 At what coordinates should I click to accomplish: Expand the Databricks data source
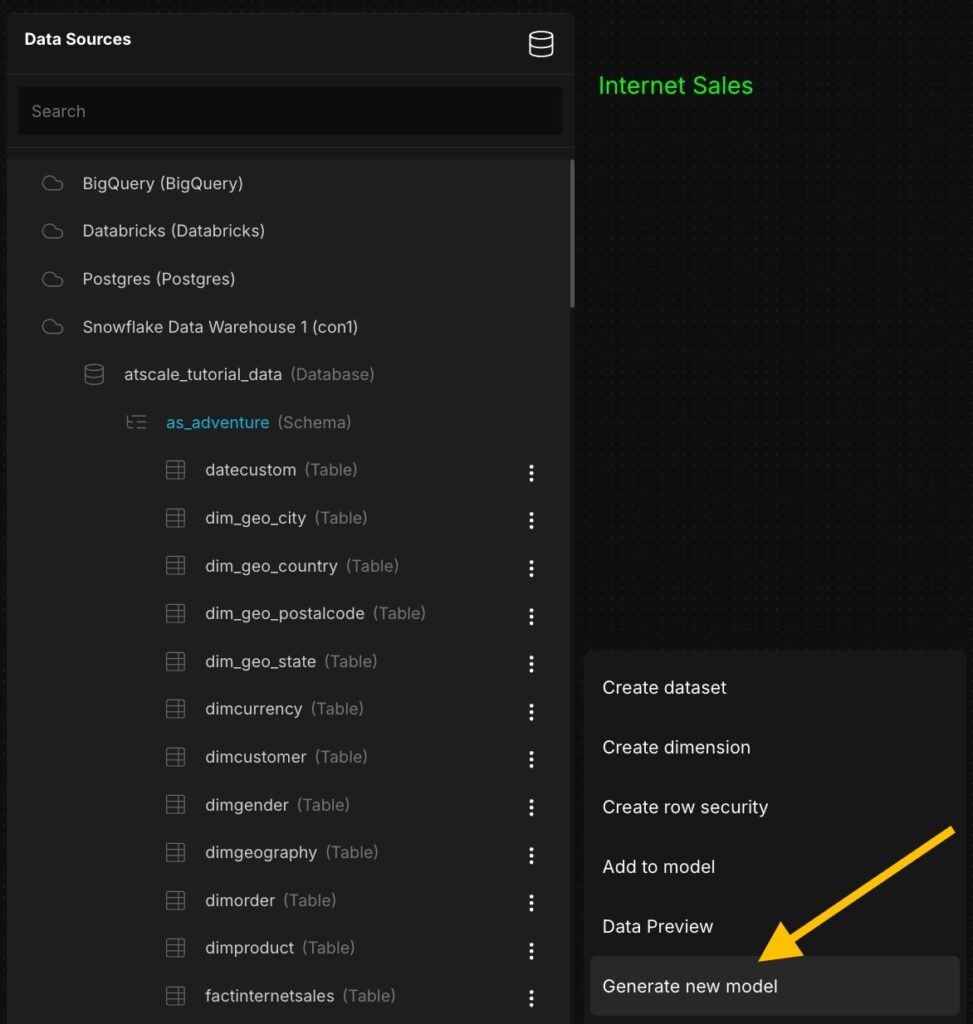click(173, 231)
